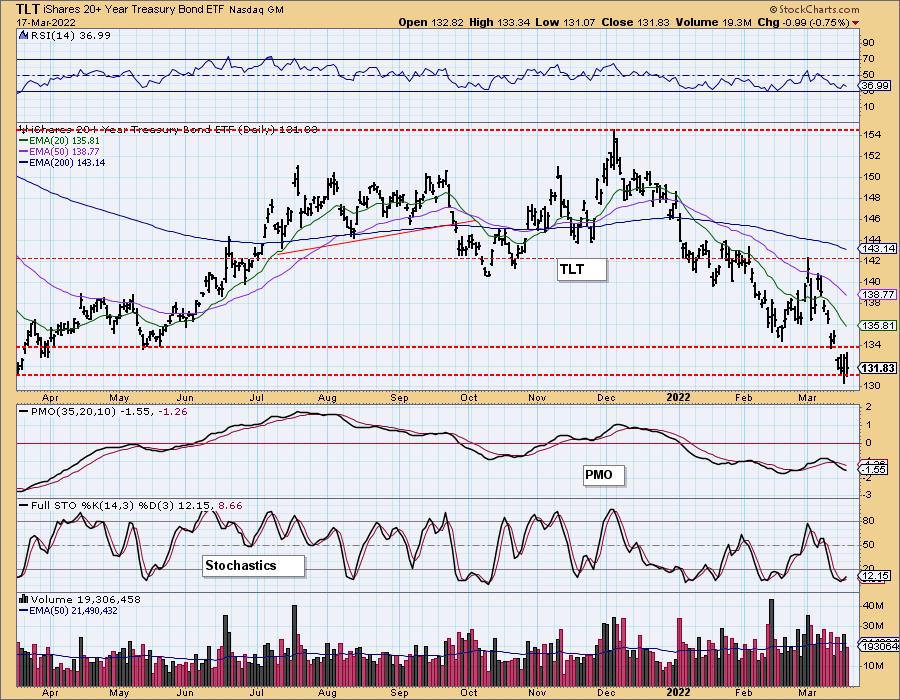The width and height of the screenshot is (900, 700).
Task: Click the RSI(14) 36.99 legend label
Action: click(x=70, y=35)
